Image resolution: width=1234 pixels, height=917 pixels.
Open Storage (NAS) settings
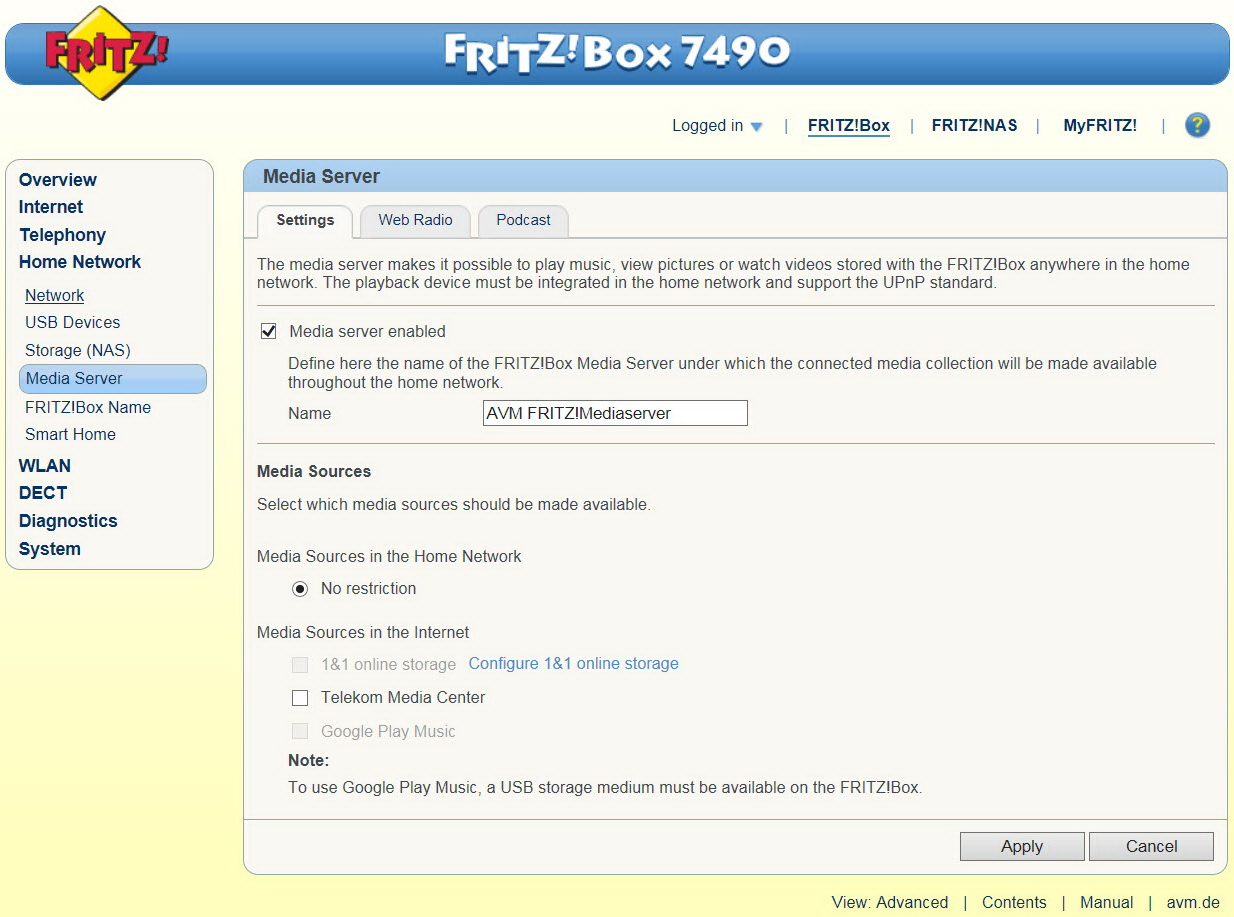78,351
